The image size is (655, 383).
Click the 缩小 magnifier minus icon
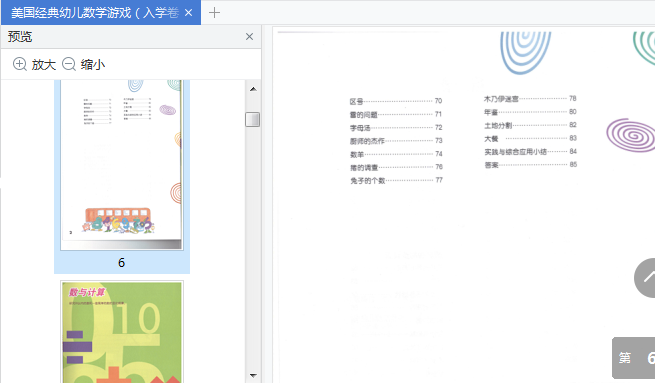click(69, 64)
